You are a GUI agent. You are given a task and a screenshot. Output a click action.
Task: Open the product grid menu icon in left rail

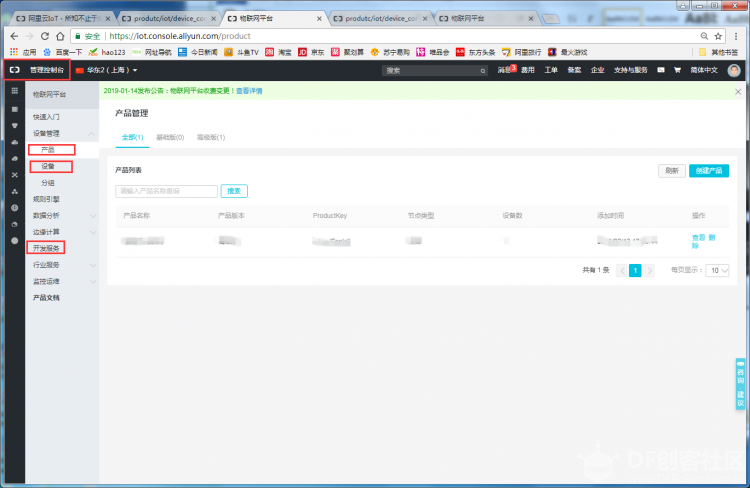click(14, 91)
